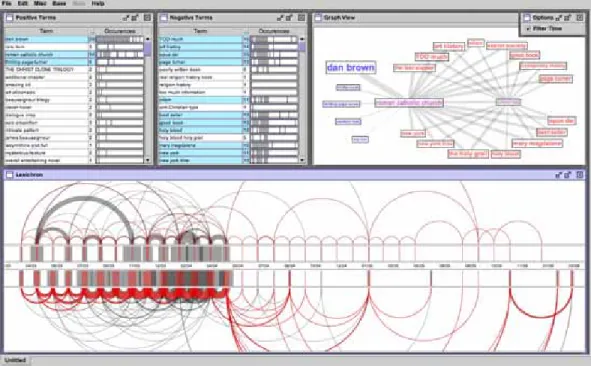
Task: Open the Base menu
Action: pos(59,3)
